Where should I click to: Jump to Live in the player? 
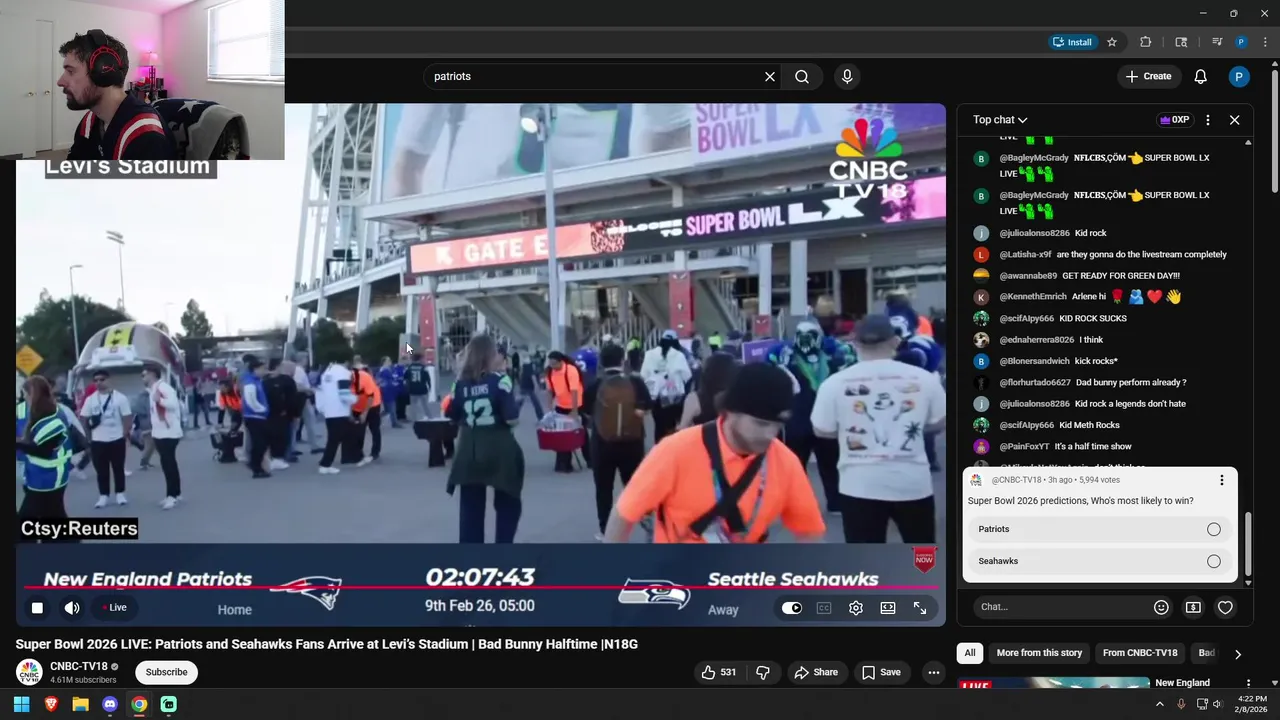click(113, 607)
